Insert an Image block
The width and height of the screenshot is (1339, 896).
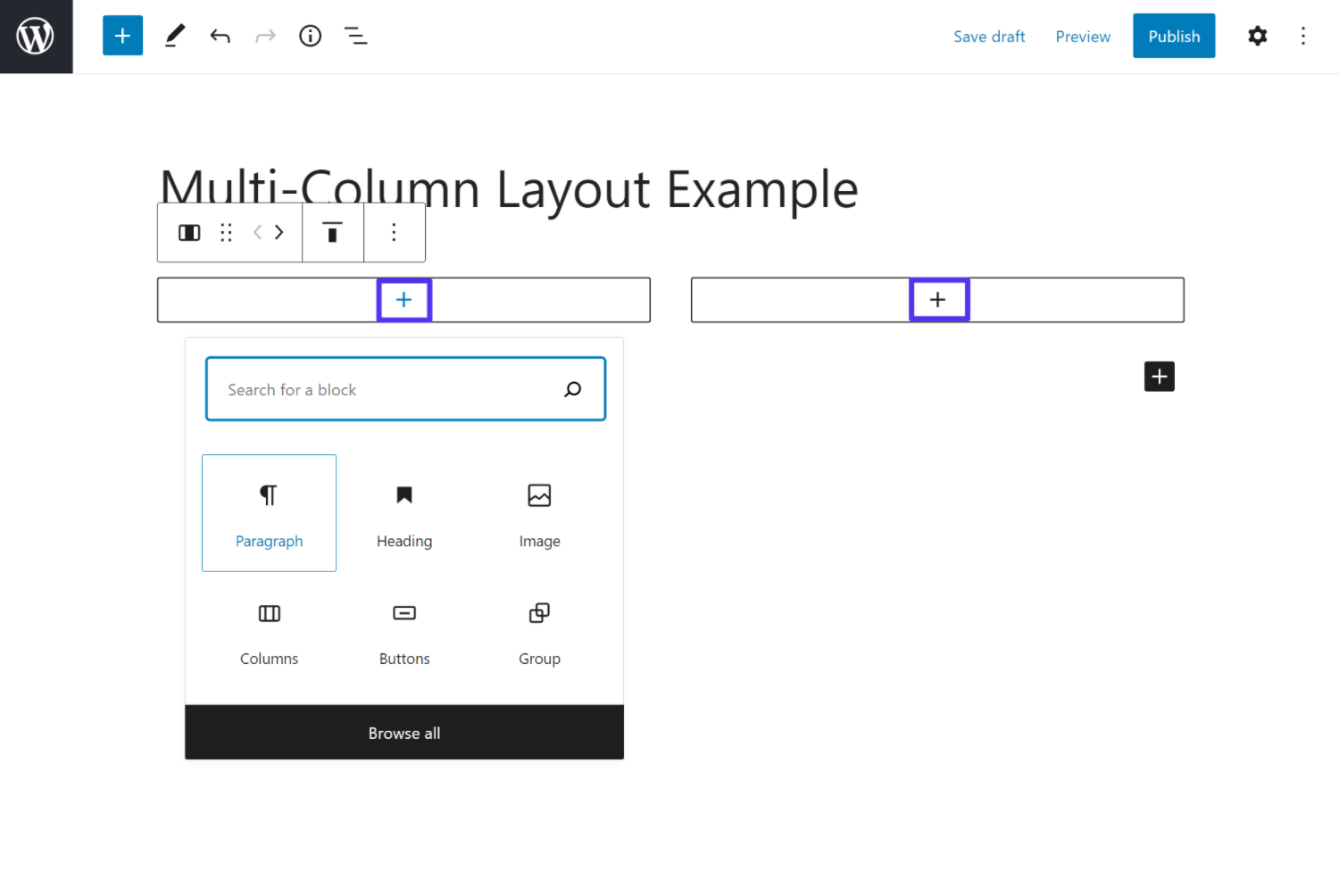click(539, 513)
